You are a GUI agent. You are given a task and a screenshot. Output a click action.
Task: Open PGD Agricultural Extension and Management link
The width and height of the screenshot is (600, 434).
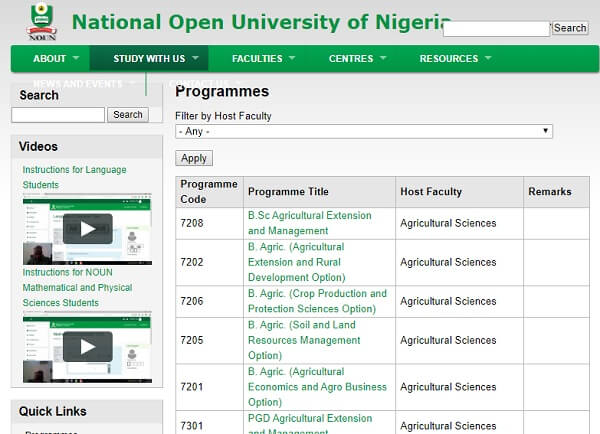tap(310, 424)
